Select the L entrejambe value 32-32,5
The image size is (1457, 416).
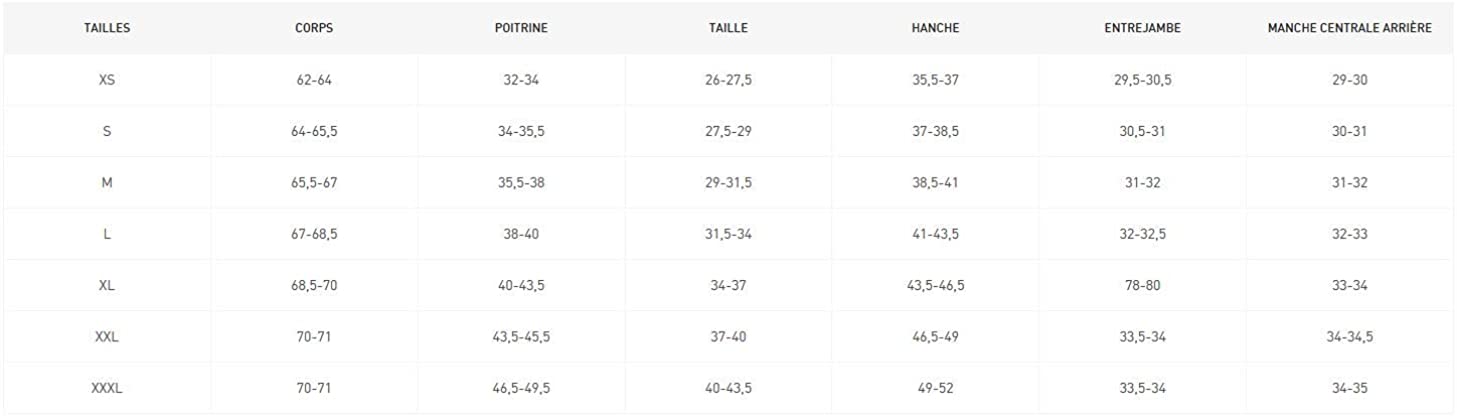click(x=1142, y=234)
